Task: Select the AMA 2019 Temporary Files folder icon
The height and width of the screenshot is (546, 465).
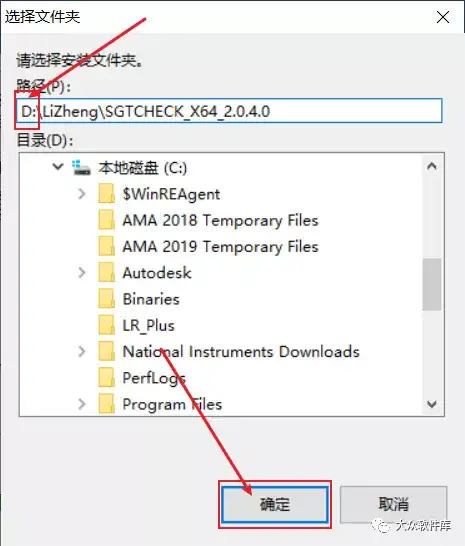Action: click(x=107, y=247)
